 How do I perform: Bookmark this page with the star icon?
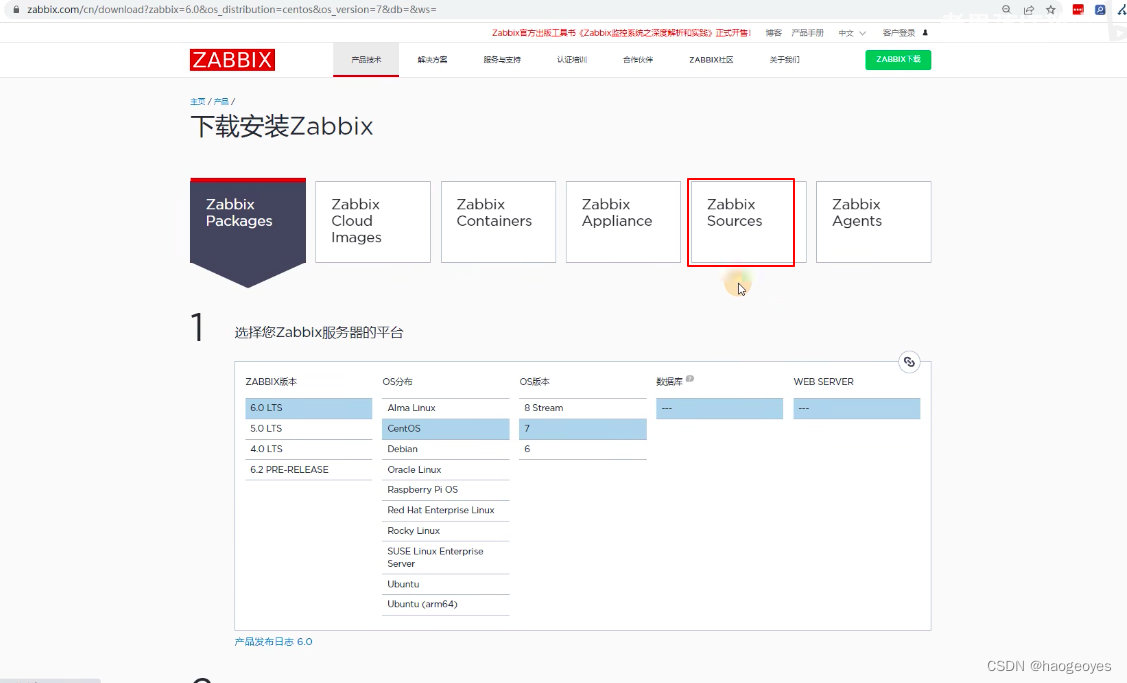pos(1051,9)
